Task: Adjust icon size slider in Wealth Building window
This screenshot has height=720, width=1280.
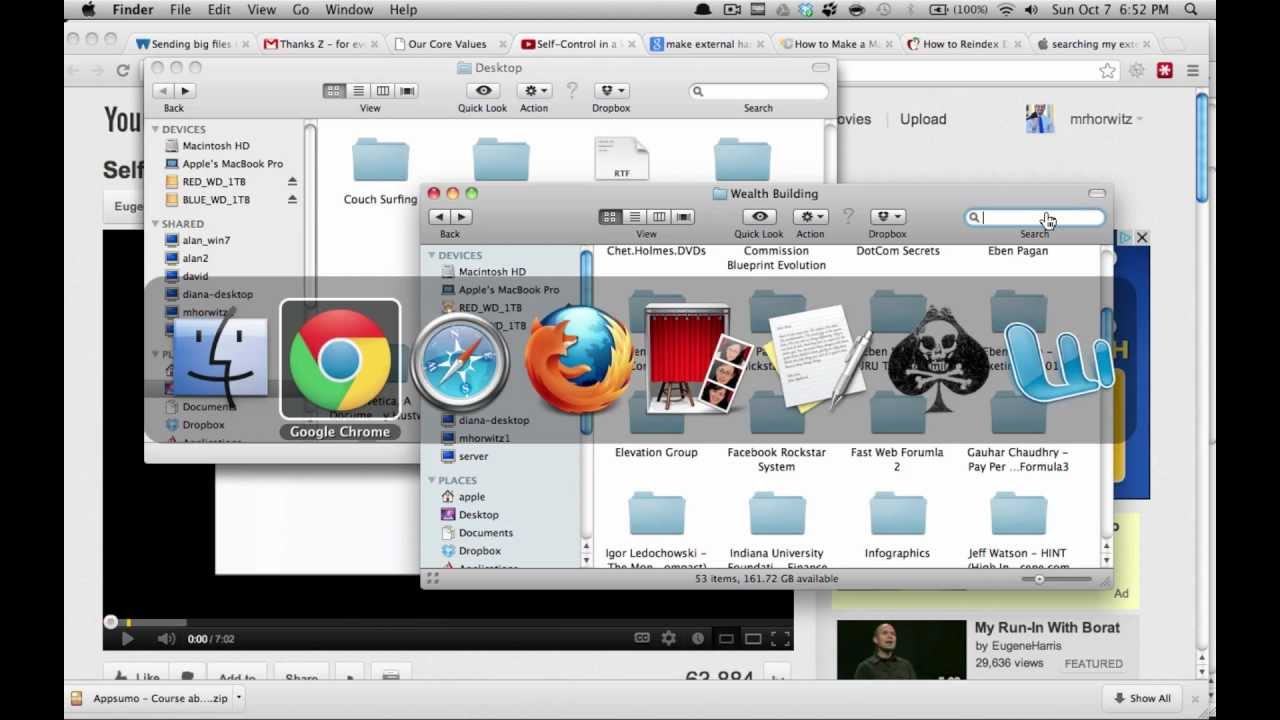Action: [x=1058, y=579]
